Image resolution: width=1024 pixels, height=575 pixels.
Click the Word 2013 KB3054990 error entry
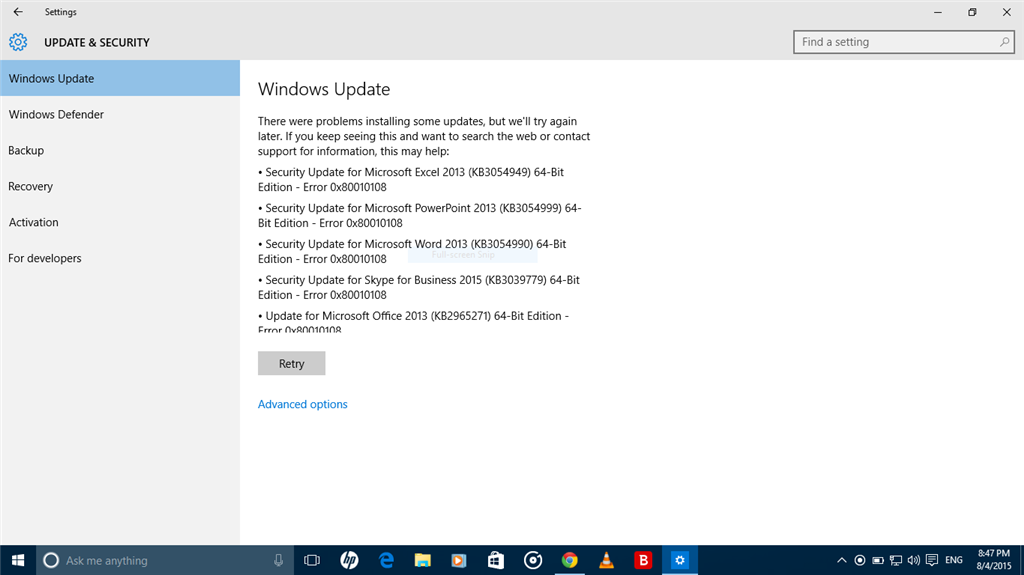click(x=412, y=252)
